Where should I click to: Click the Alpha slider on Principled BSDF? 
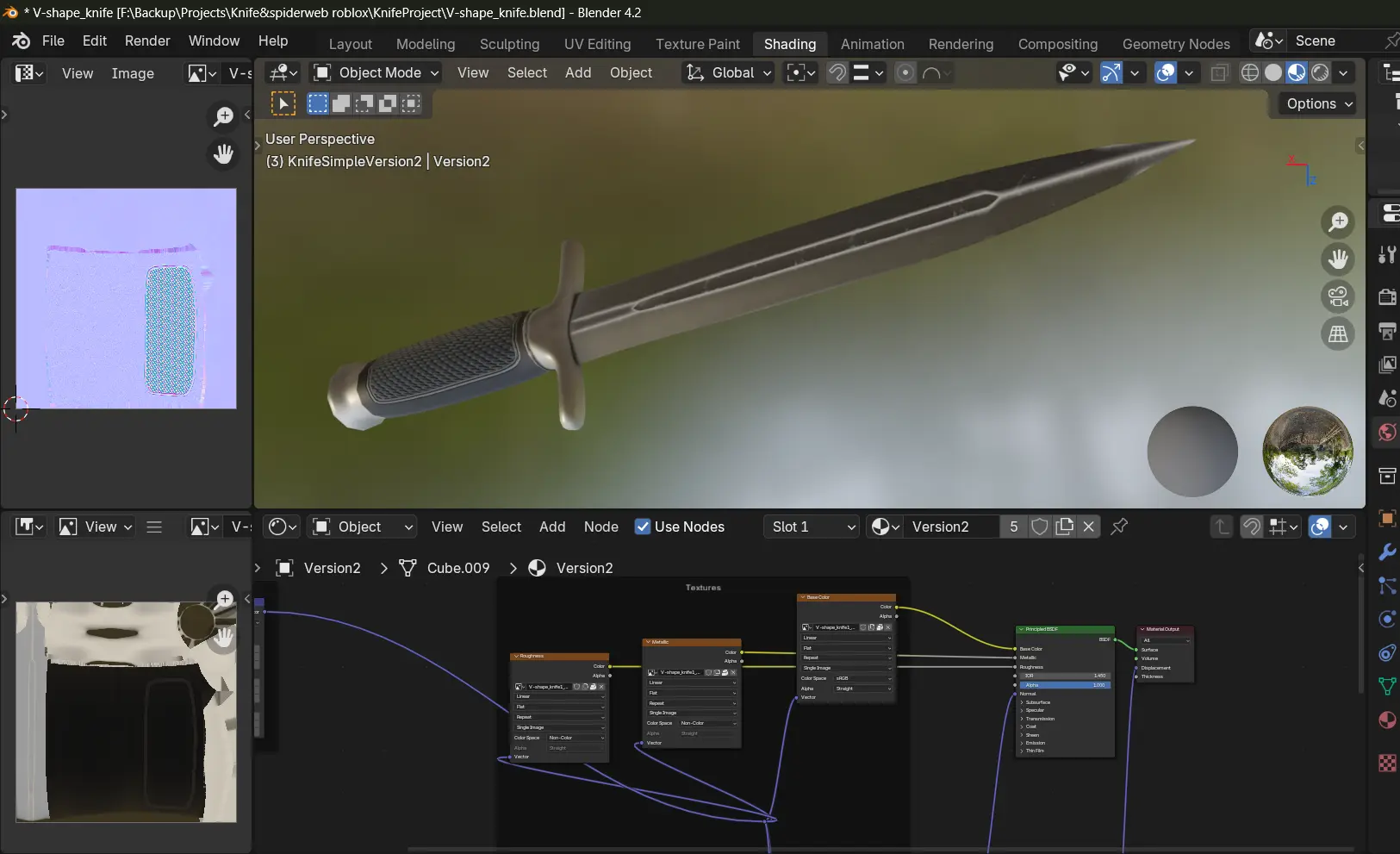click(x=1065, y=685)
